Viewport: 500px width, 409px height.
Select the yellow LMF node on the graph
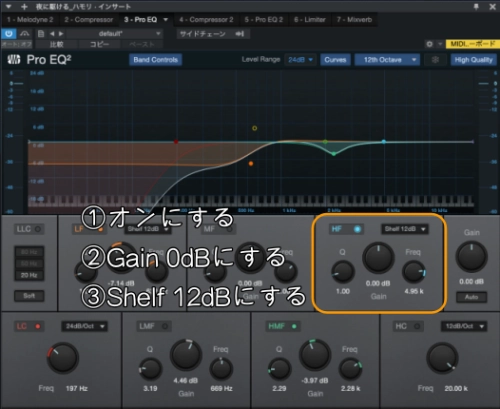point(254,128)
